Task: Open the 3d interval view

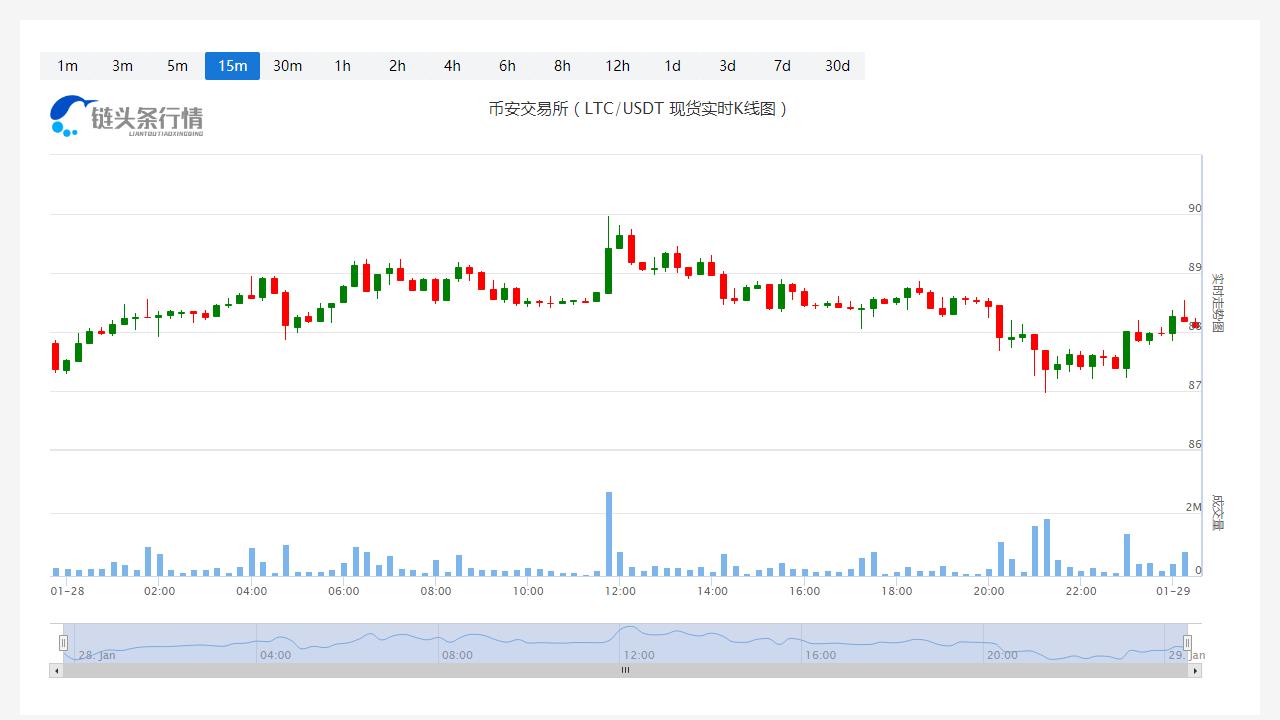Action: tap(727, 66)
